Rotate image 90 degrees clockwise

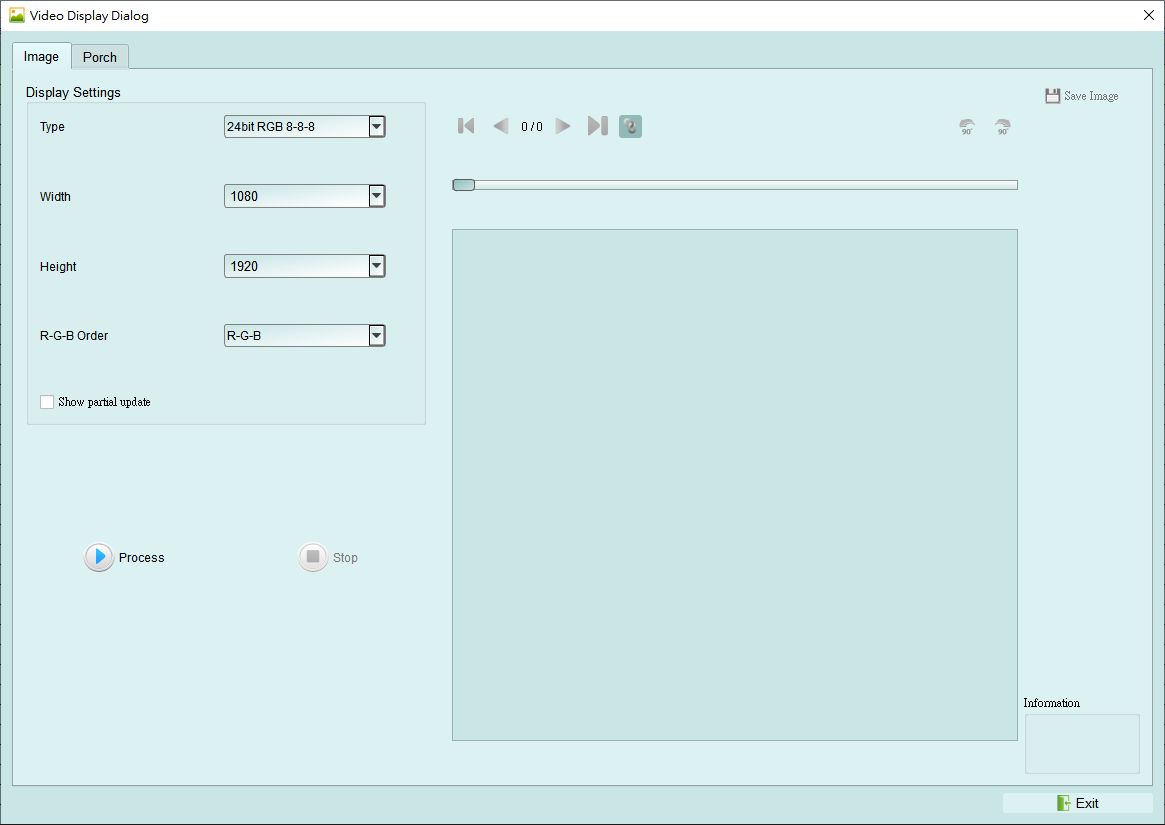pos(1002,126)
